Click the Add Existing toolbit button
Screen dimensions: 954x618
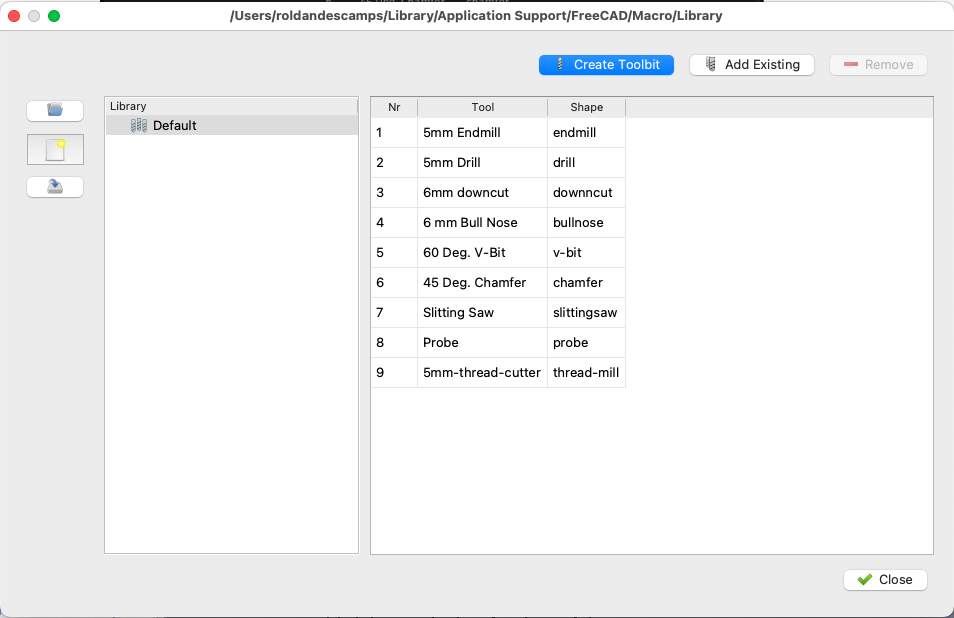coord(751,64)
